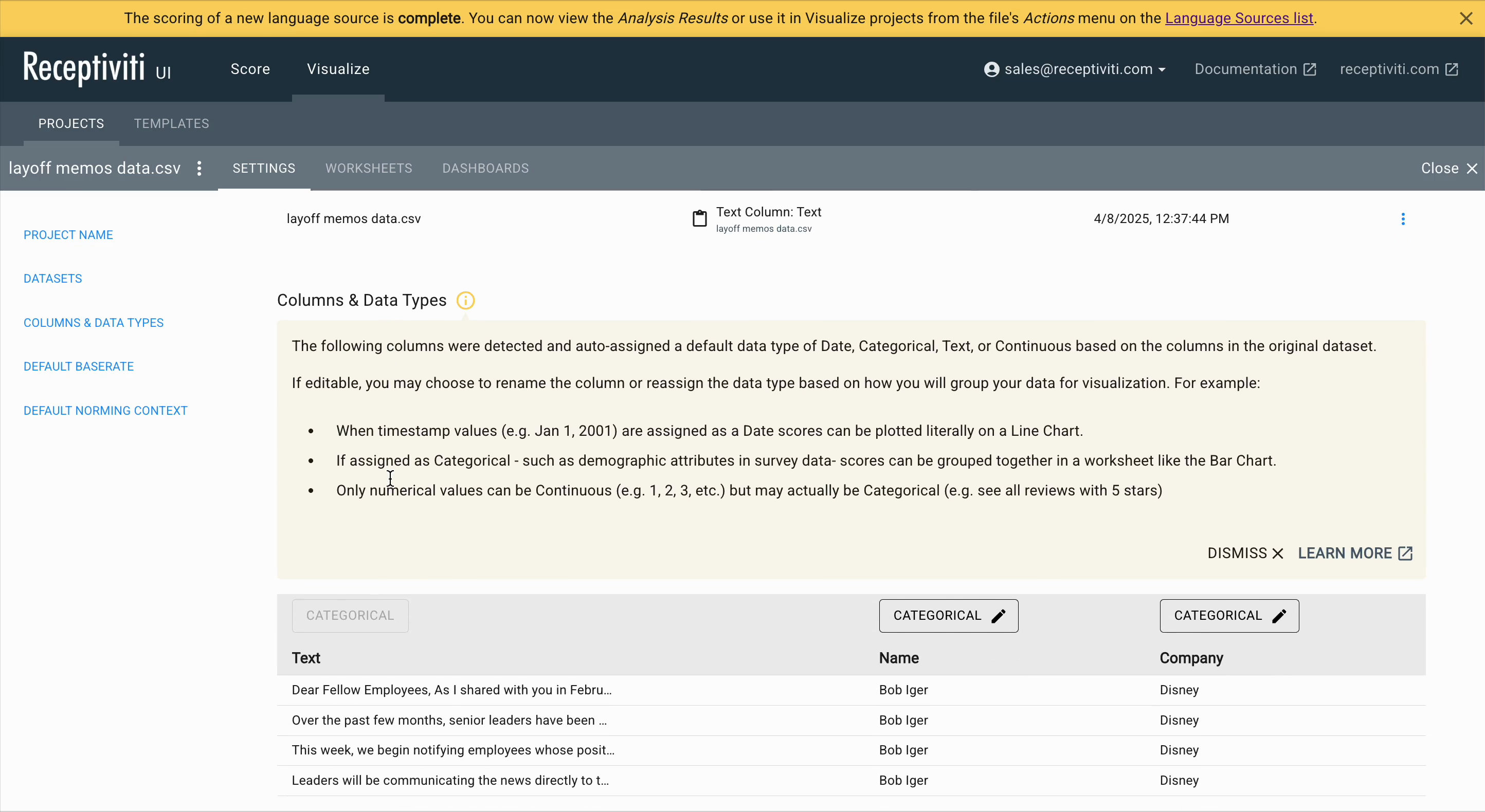Click LEARN MORE in the info box
This screenshot has width=1485, height=812.
point(1355,553)
